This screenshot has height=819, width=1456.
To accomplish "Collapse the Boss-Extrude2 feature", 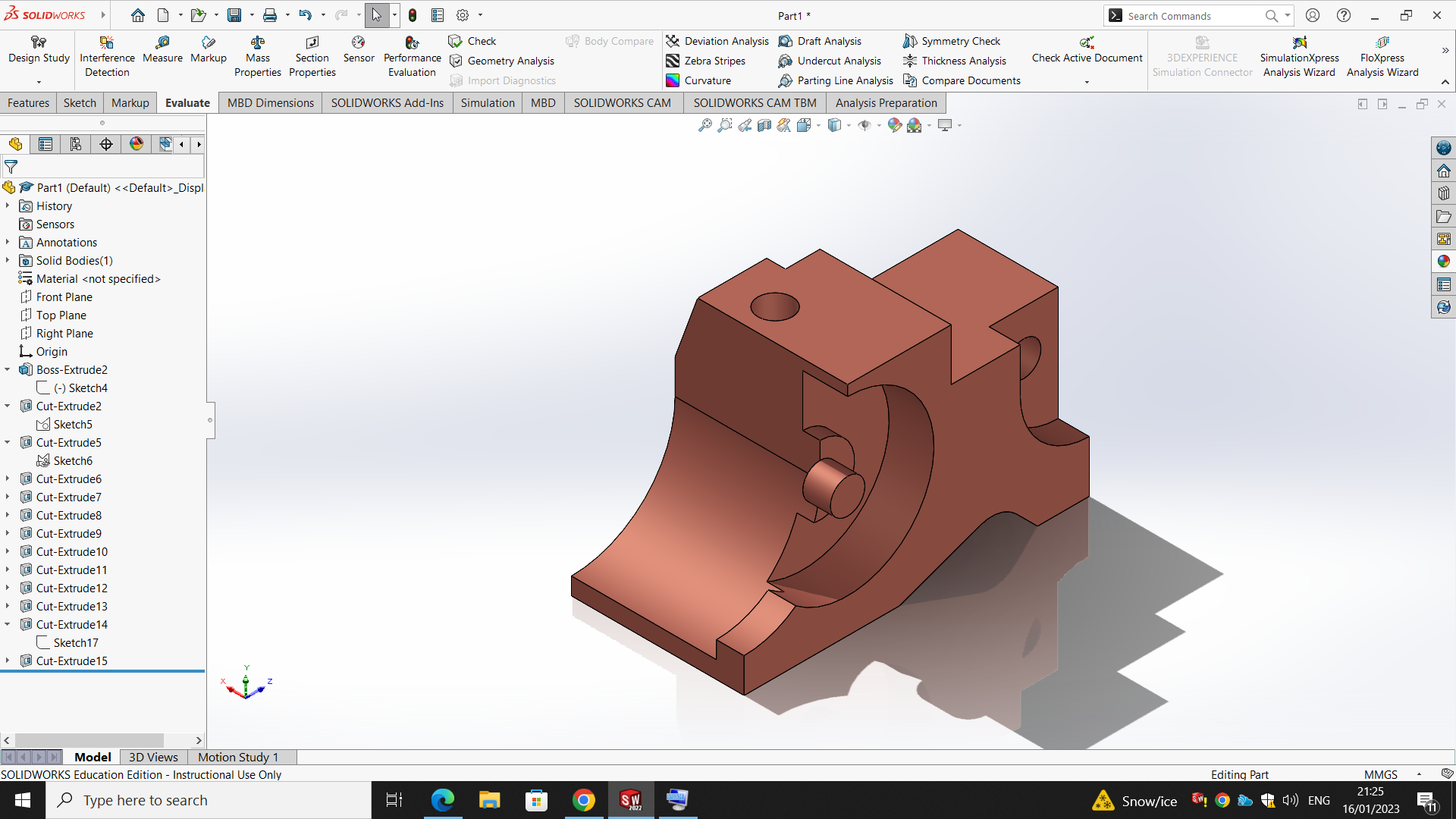I will [x=8, y=369].
